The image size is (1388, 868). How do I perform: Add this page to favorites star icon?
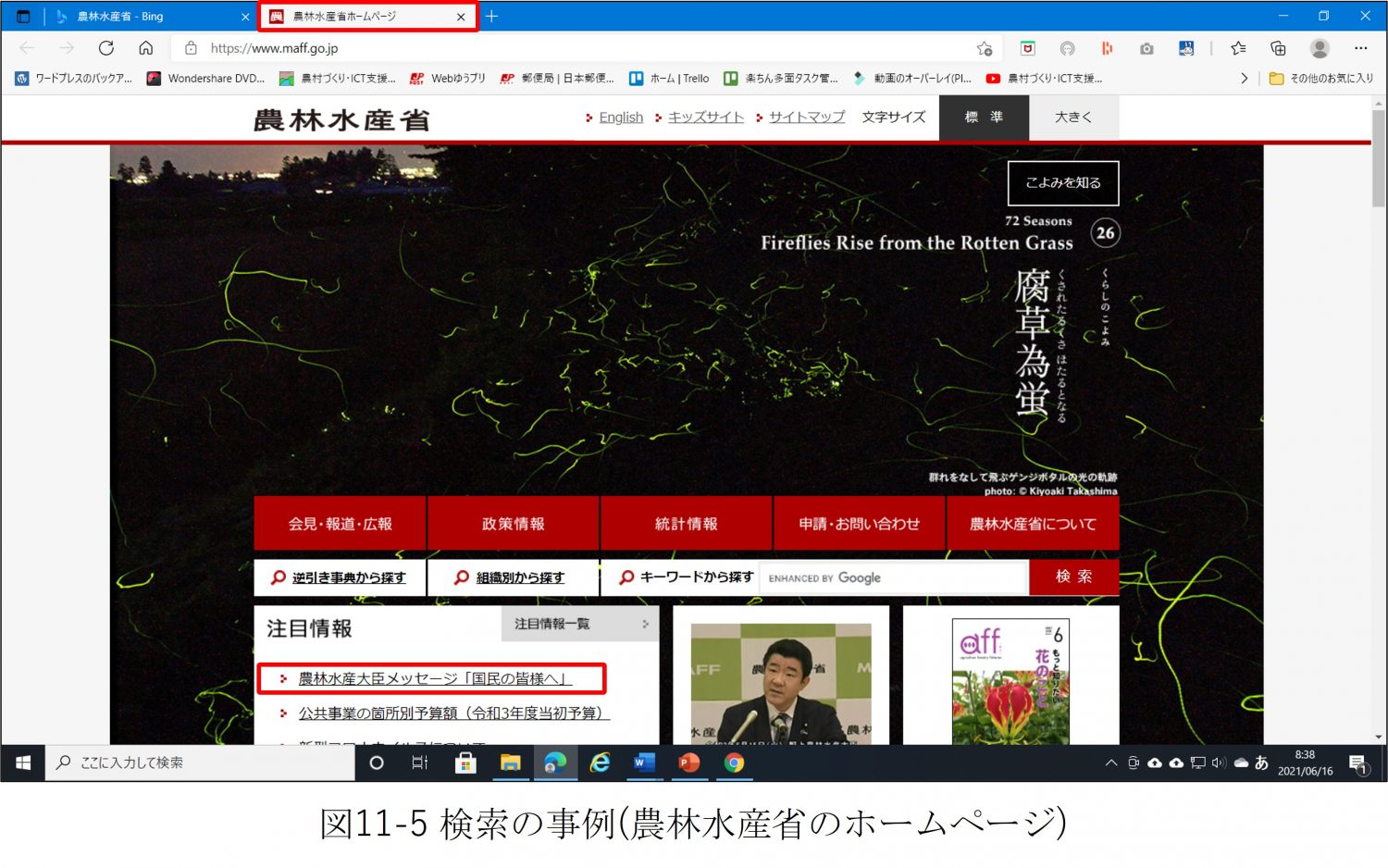click(x=985, y=48)
